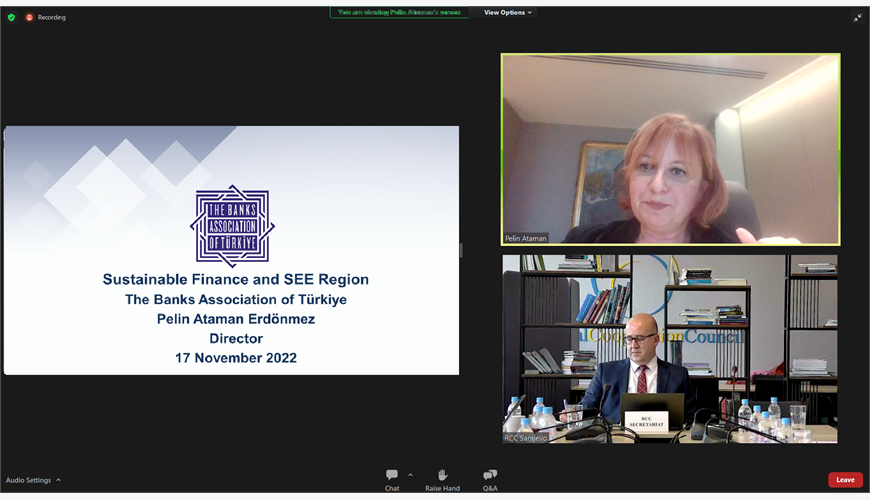This screenshot has height=500, width=870.
Task: Open the Chat panel
Action: [392, 480]
